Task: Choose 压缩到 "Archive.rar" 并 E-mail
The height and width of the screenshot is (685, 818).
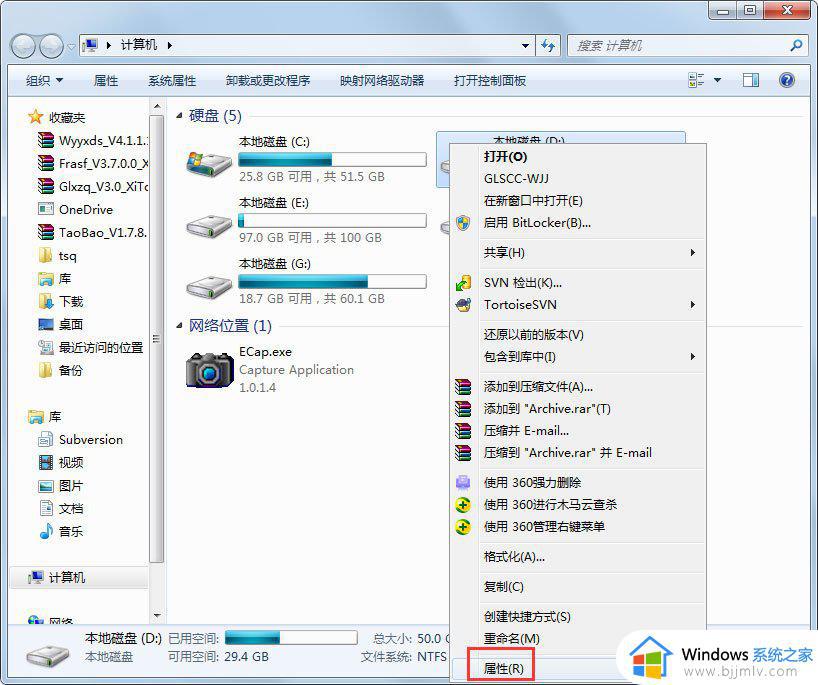Action: point(578,453)
